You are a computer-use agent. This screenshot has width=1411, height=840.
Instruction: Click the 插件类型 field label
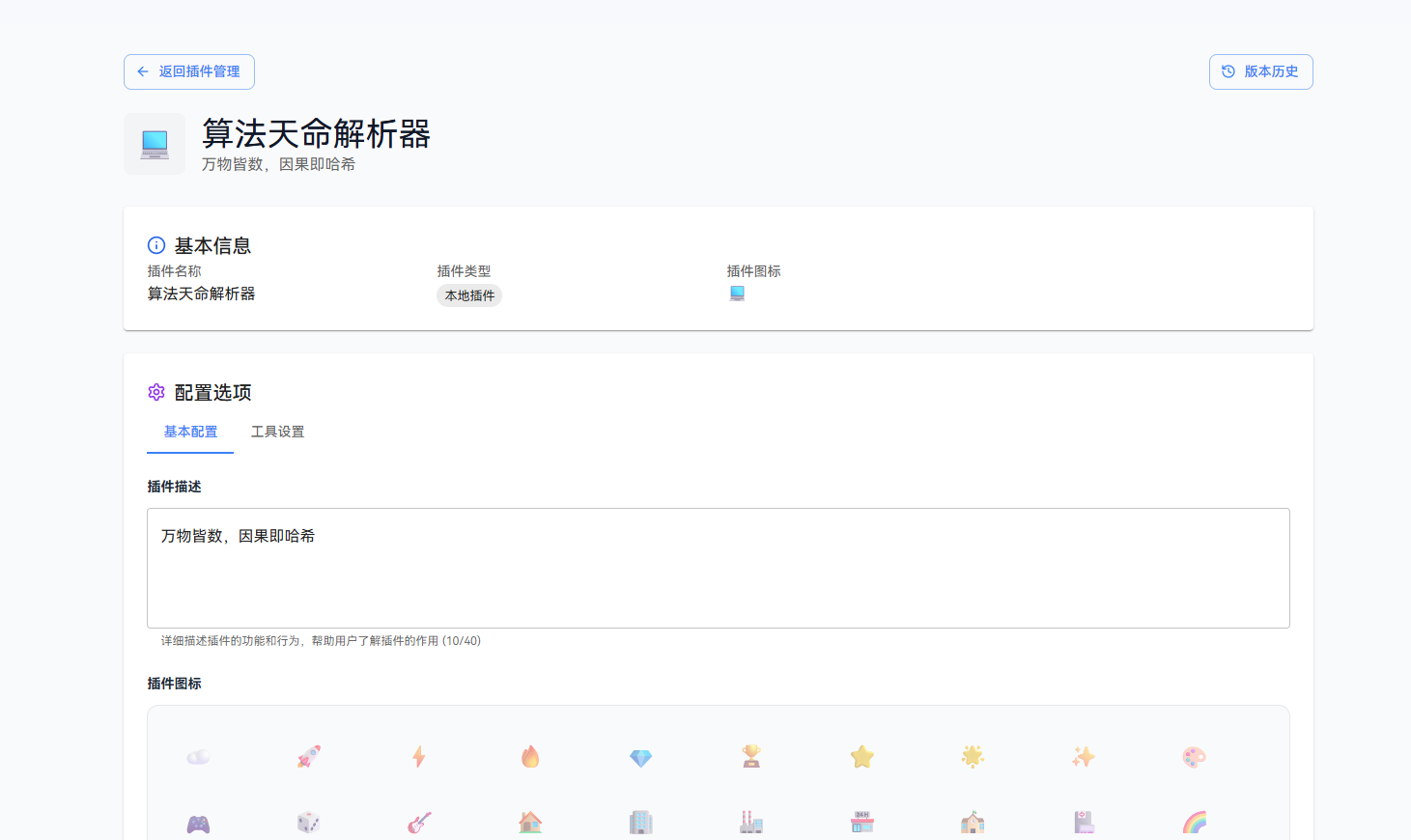(x=464, y=271)
